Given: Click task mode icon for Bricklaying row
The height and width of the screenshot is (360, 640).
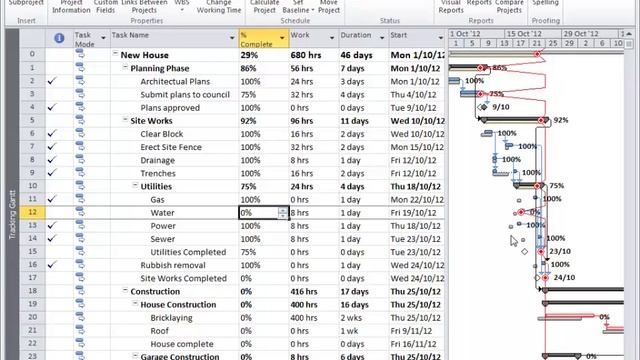Looking at the screenshot, I should coord(80,317).
